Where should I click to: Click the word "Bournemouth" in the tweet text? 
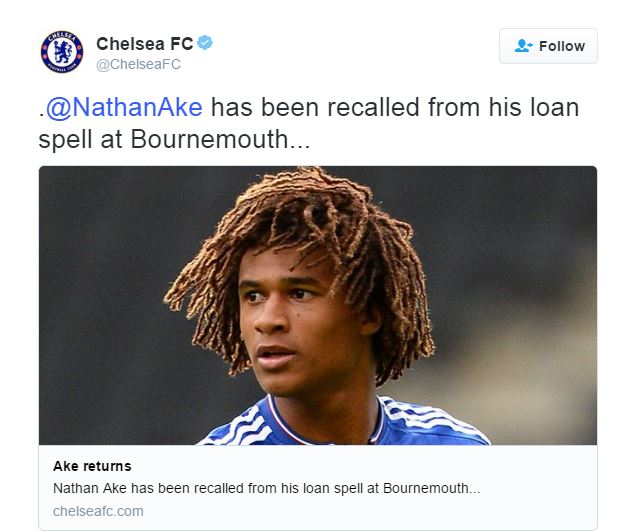[209, 139]
